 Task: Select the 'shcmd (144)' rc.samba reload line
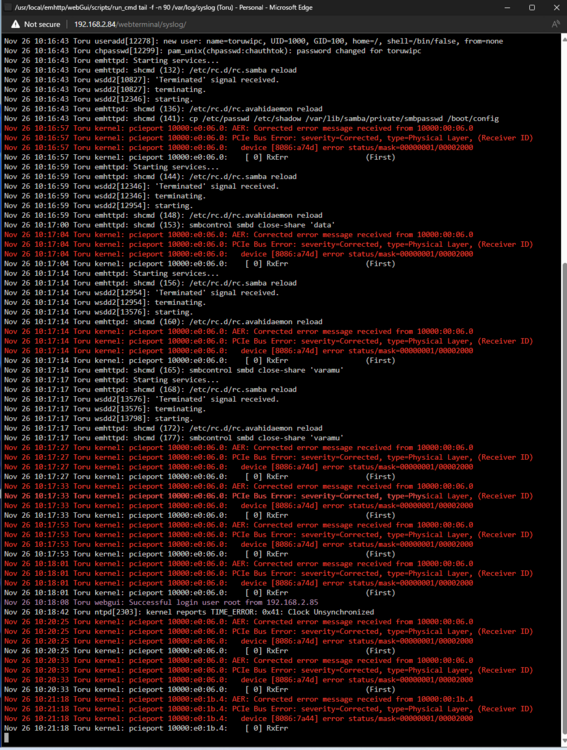[150, 176]
